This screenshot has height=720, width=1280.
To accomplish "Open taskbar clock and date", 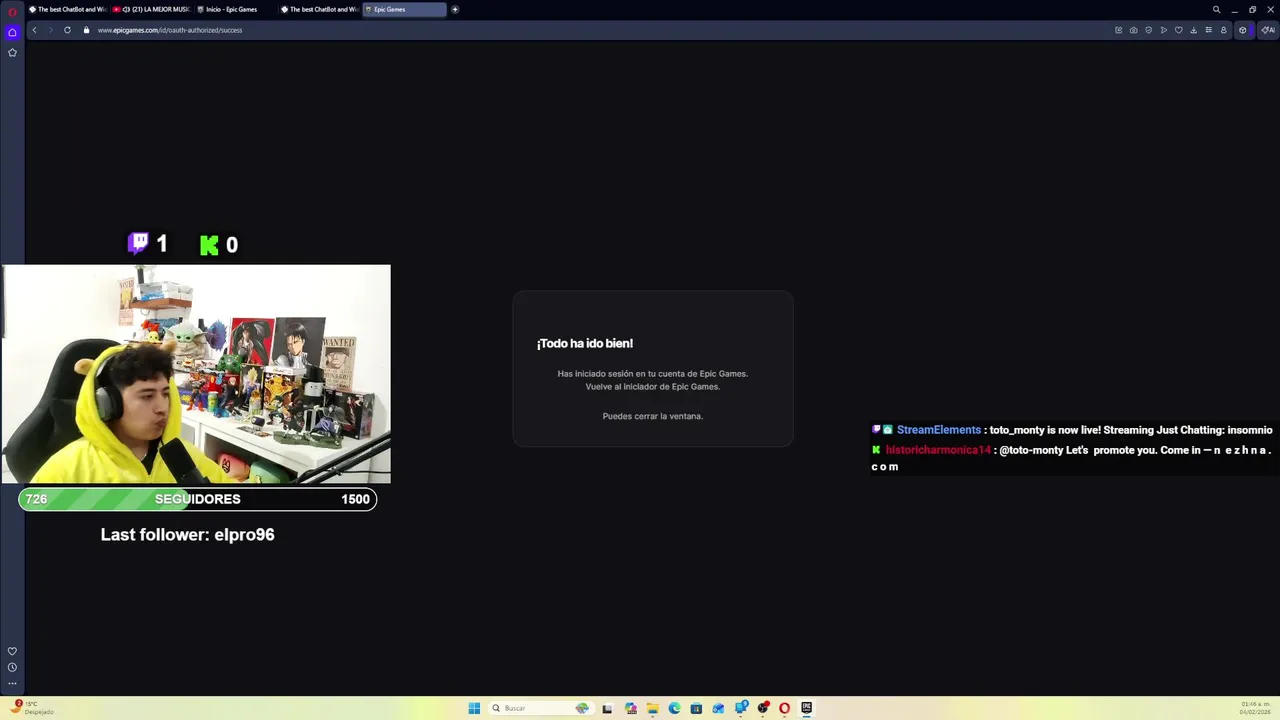I will click(1255, 708).
